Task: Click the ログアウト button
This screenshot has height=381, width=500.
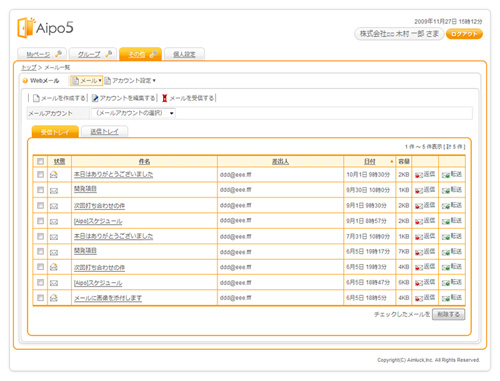Action: (x=464, y=34)
